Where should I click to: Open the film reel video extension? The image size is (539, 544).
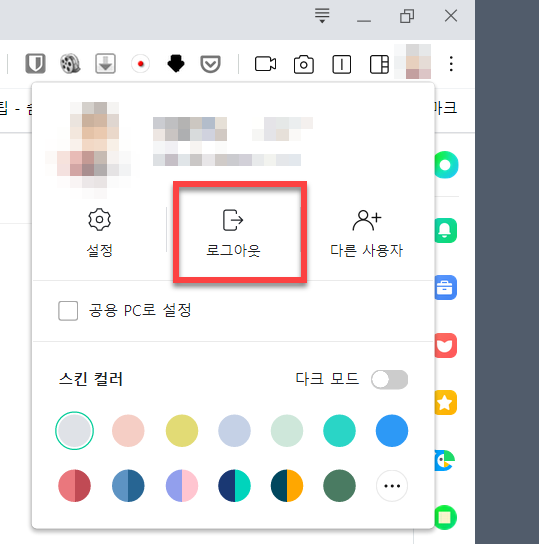tap(70, 63)
